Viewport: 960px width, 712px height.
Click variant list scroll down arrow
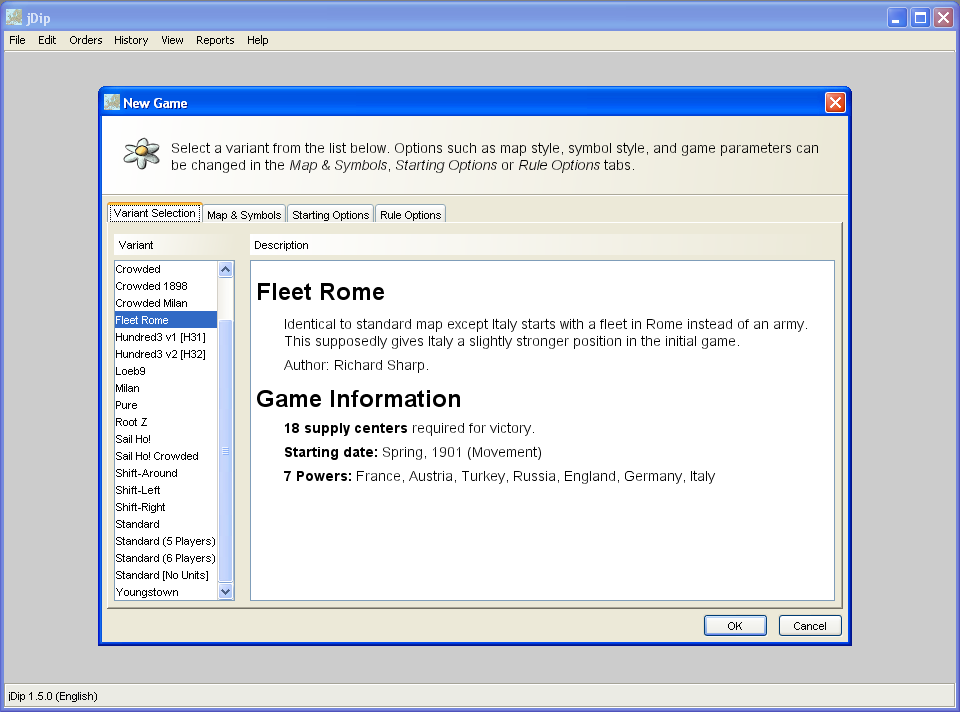click(225, 591)
